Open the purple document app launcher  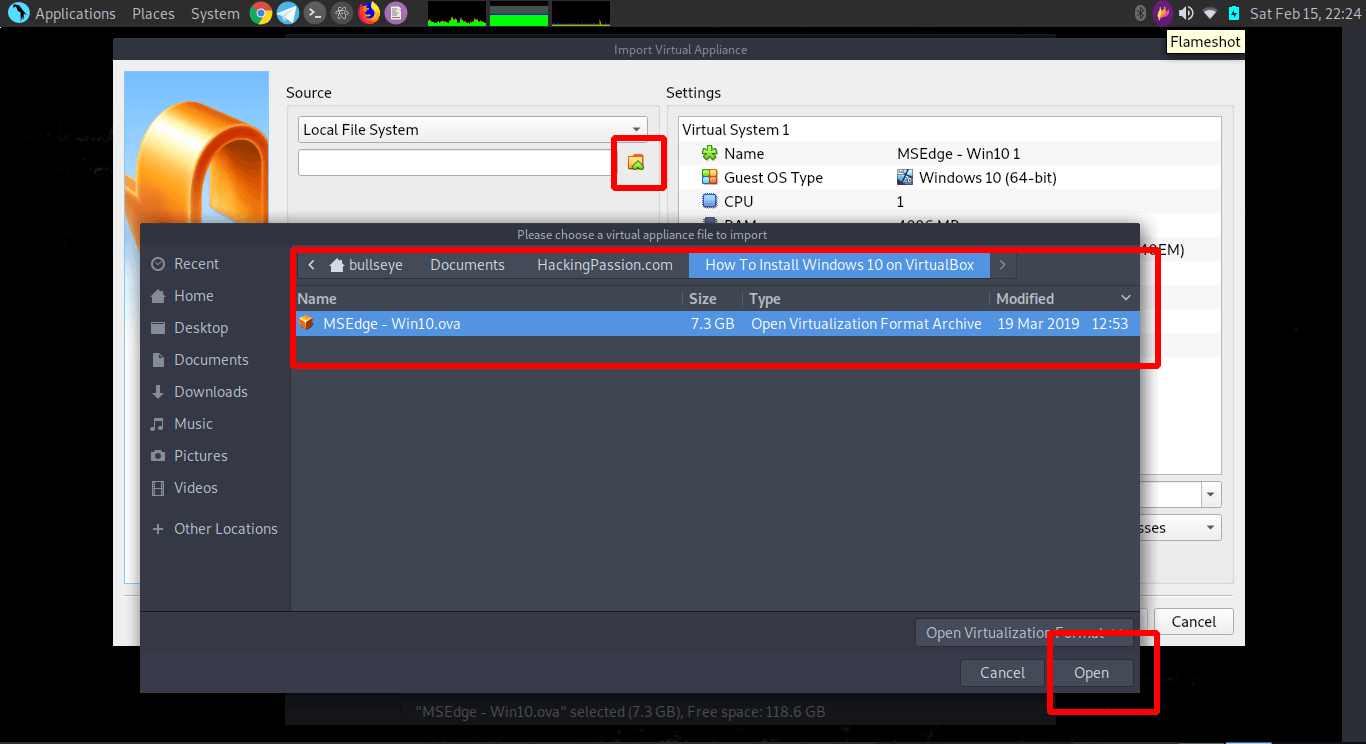[x=396, y=13]
